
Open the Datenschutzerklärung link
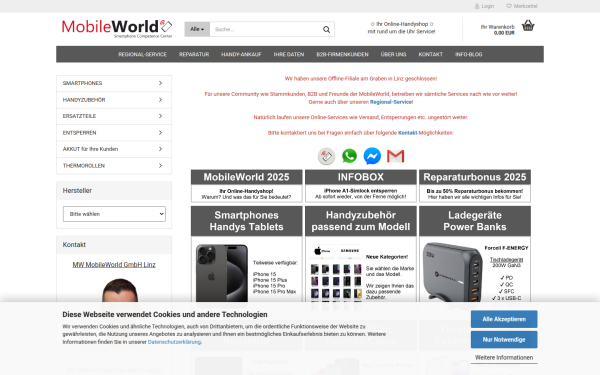pyautogui.click(x=174, y=342)
